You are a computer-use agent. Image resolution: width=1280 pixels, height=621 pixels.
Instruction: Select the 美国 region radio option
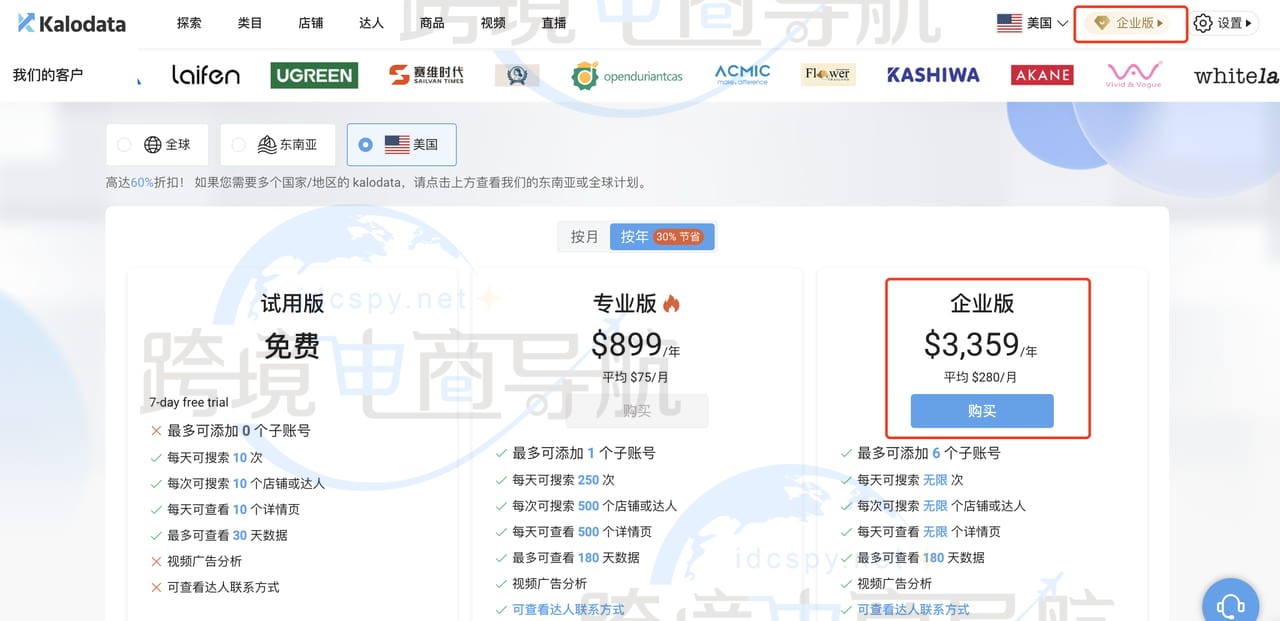366,145
